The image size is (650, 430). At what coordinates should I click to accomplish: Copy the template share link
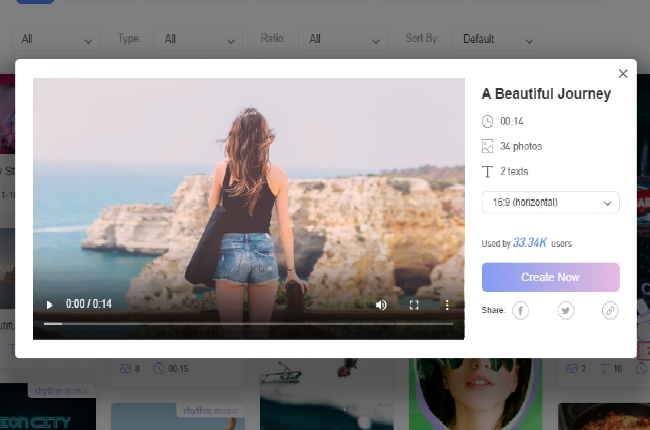[x=610, y=310]
